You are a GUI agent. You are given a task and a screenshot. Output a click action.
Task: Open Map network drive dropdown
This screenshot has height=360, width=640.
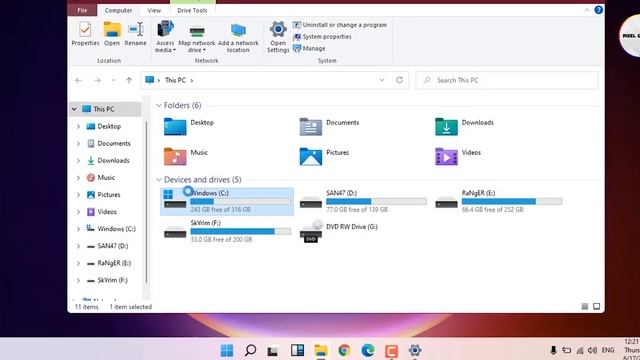tap(197, 39)
